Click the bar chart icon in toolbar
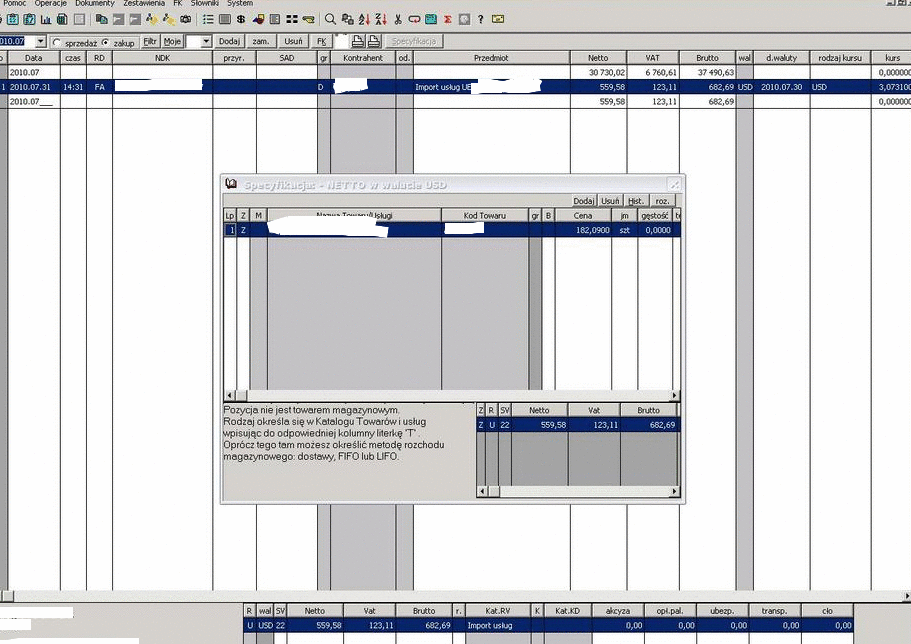911x644 pixels. [x=46, y=19]
